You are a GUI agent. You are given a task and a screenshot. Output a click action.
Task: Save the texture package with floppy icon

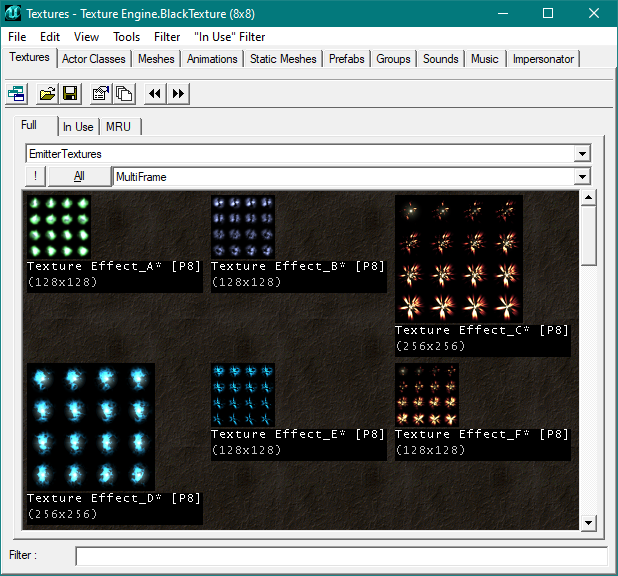pos(70,94)
